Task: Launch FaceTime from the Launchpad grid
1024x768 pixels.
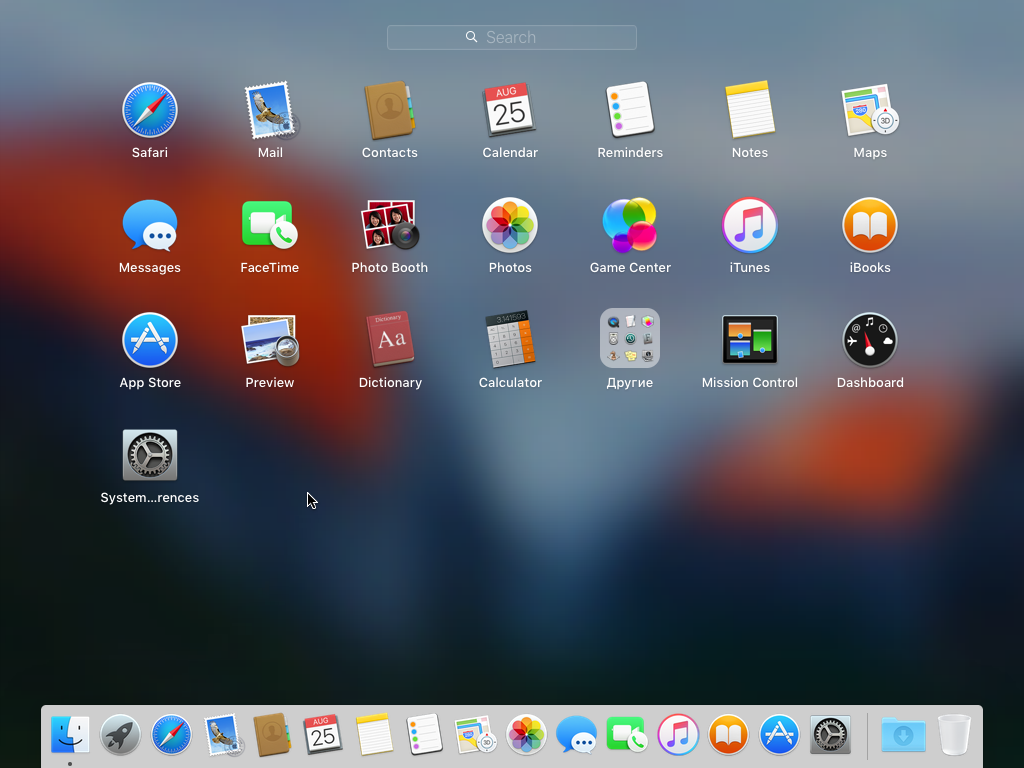Action: pyautogui.click(x=270, y=225)
